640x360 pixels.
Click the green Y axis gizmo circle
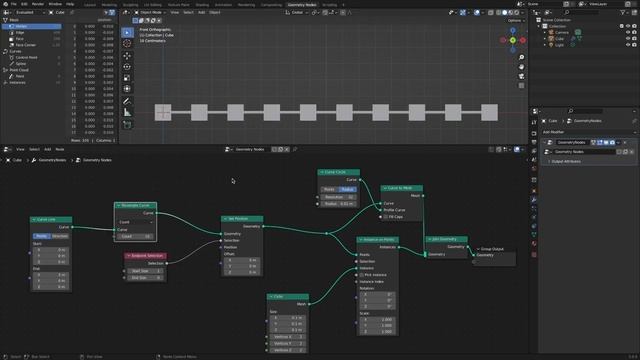pos(513,40)
